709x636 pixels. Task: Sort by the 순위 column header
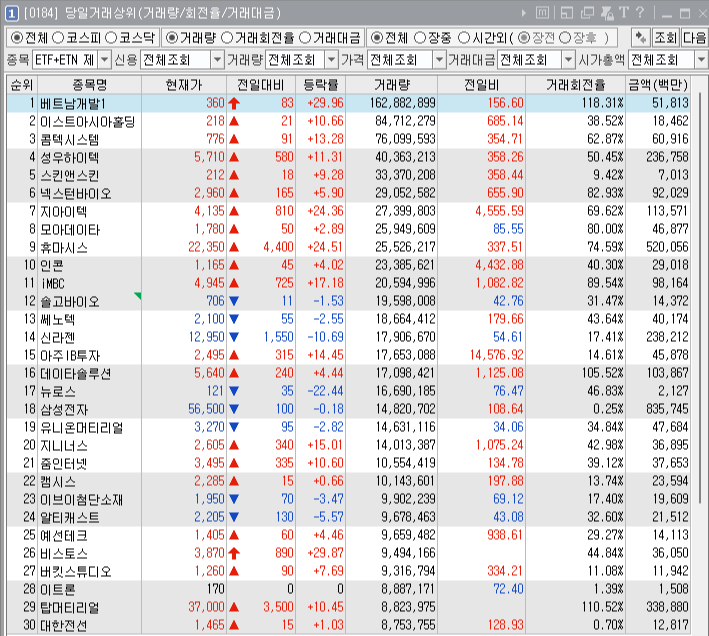click(x=22, y=85)
